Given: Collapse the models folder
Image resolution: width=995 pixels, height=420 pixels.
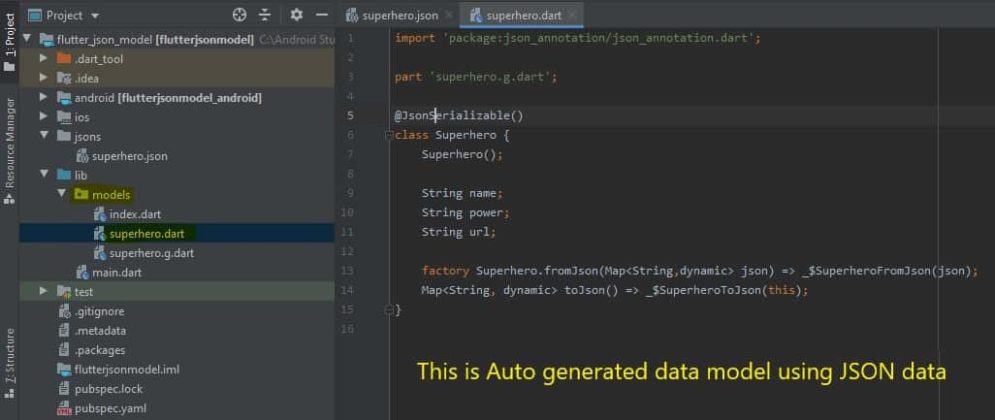Looking at the screenshot, I should pos(62,194).
